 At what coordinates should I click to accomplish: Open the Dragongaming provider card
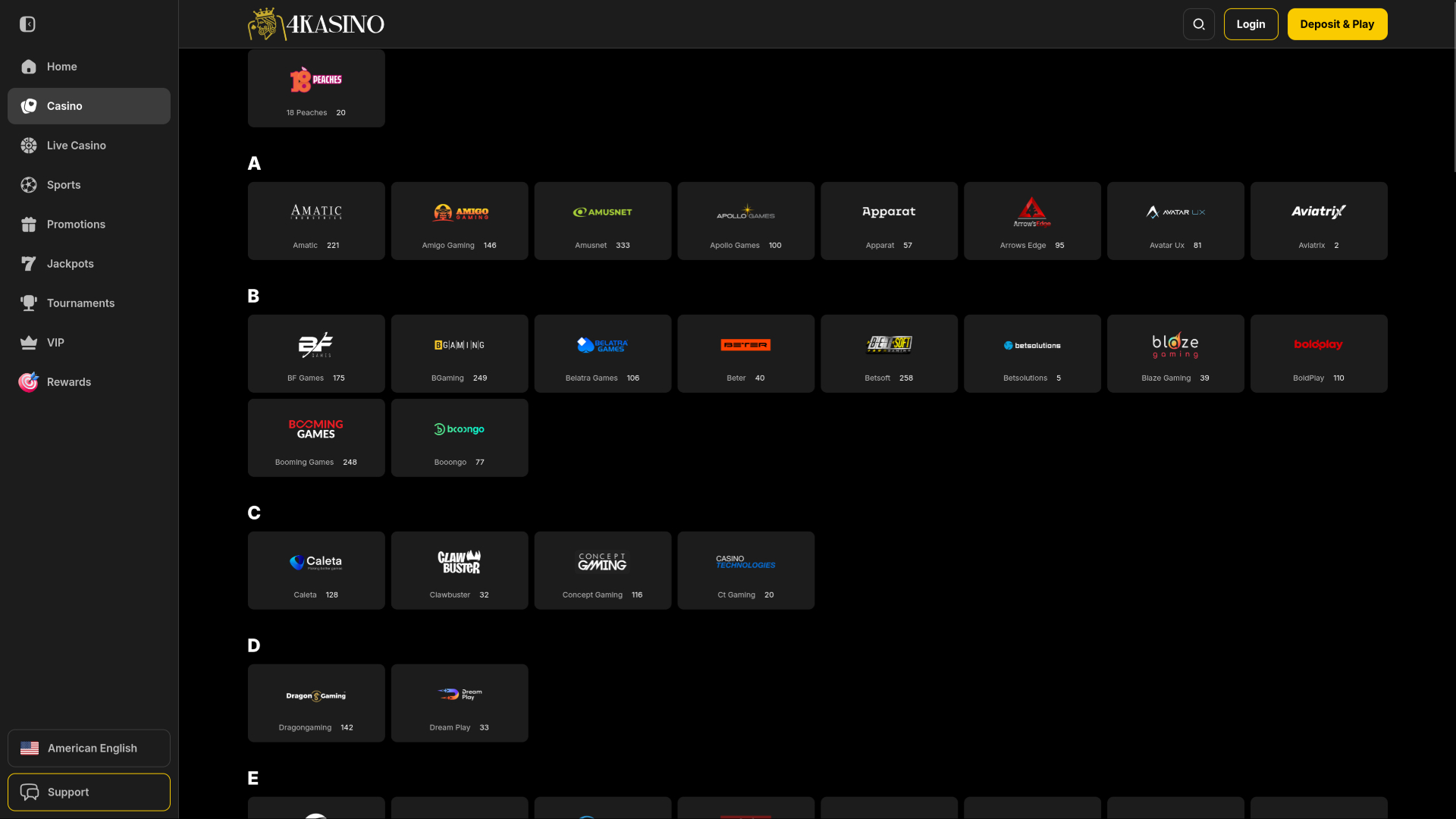tap(316, 703)
